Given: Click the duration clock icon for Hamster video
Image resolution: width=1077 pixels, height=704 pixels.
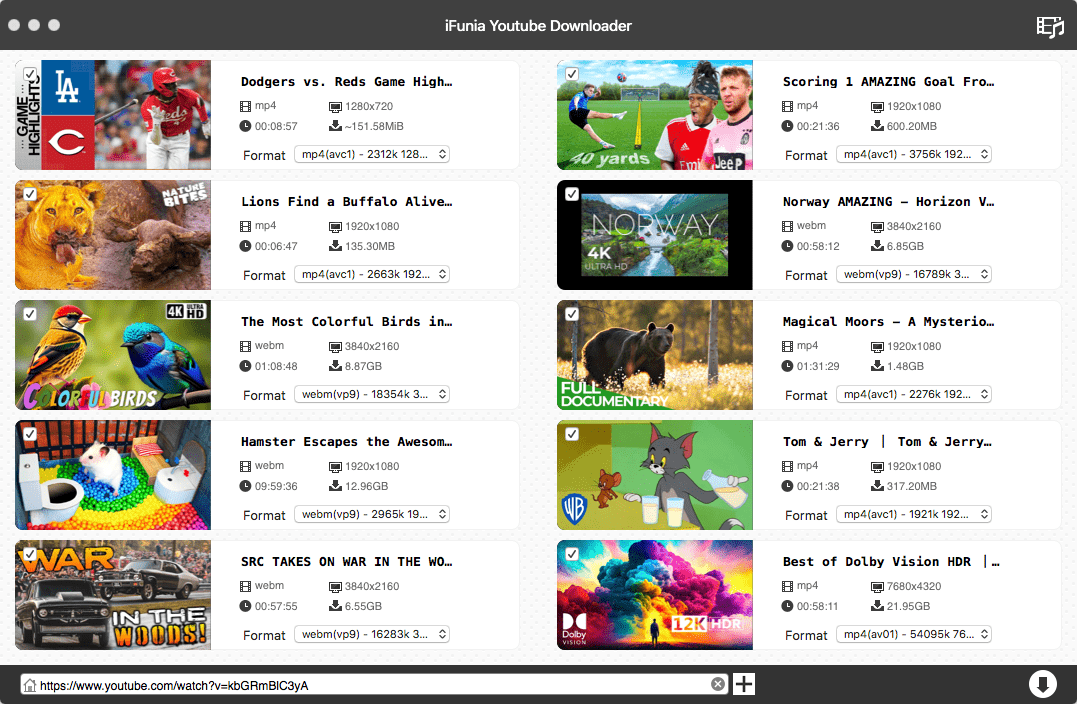Looking at the screenshot, I should (x=246, y=486).
